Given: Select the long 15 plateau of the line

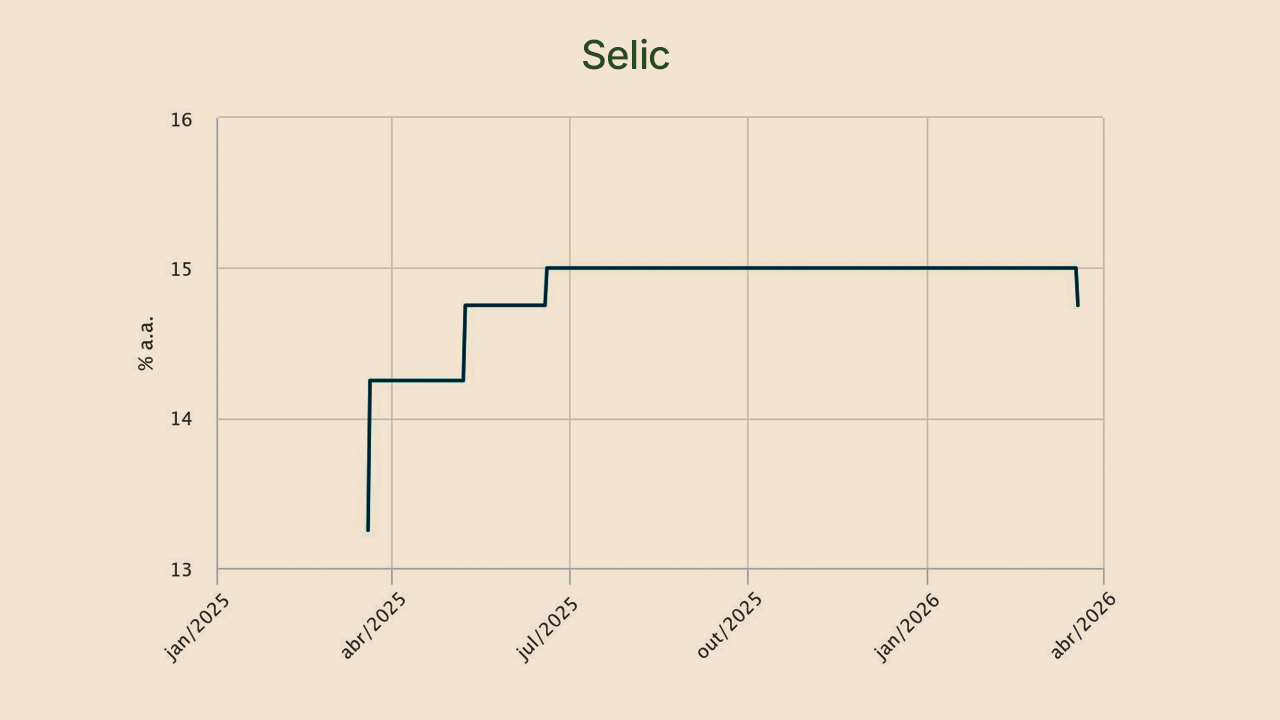Looking at the screenshot, I should (x=810, y=268).
